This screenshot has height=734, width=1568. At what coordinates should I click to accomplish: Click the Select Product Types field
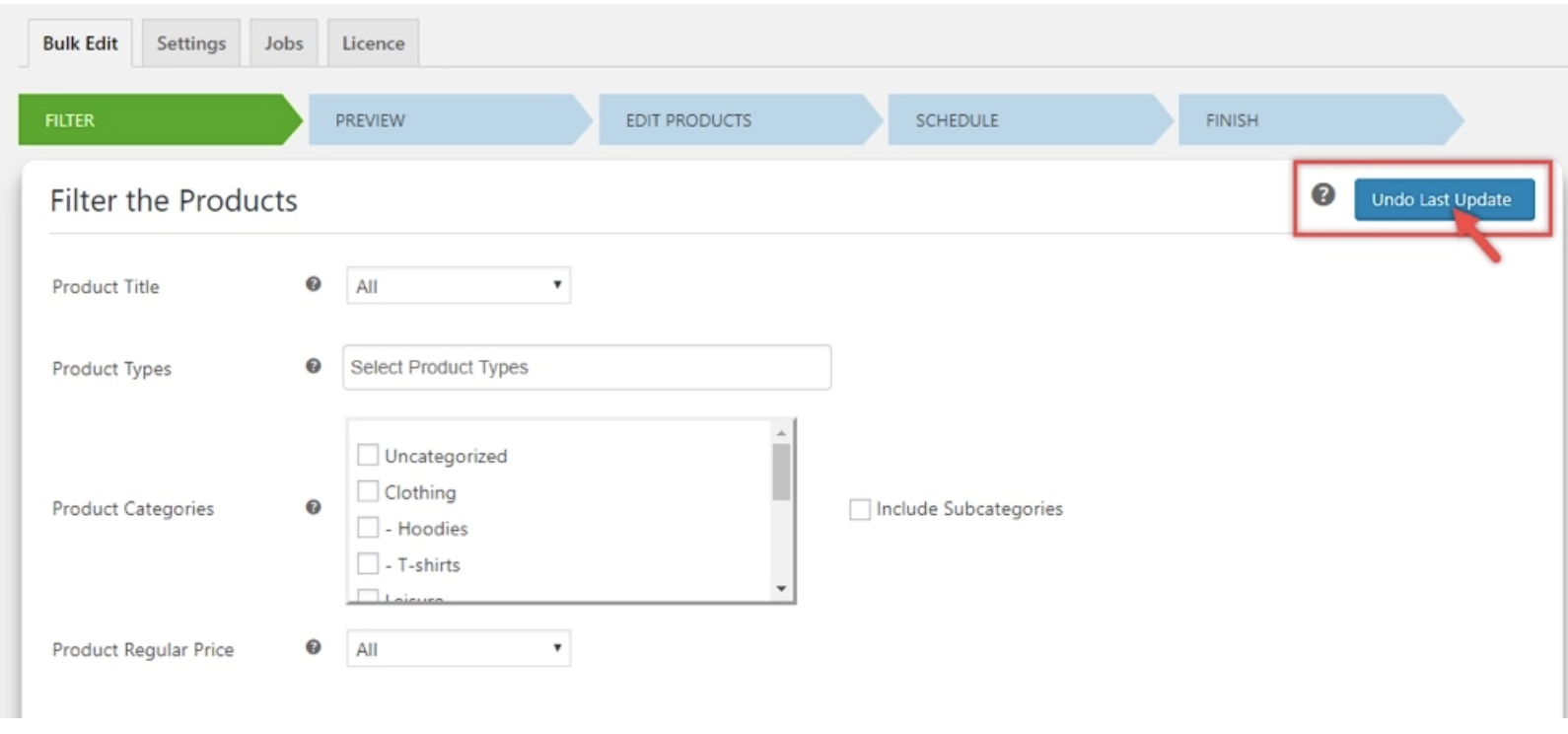coord(587,367)
